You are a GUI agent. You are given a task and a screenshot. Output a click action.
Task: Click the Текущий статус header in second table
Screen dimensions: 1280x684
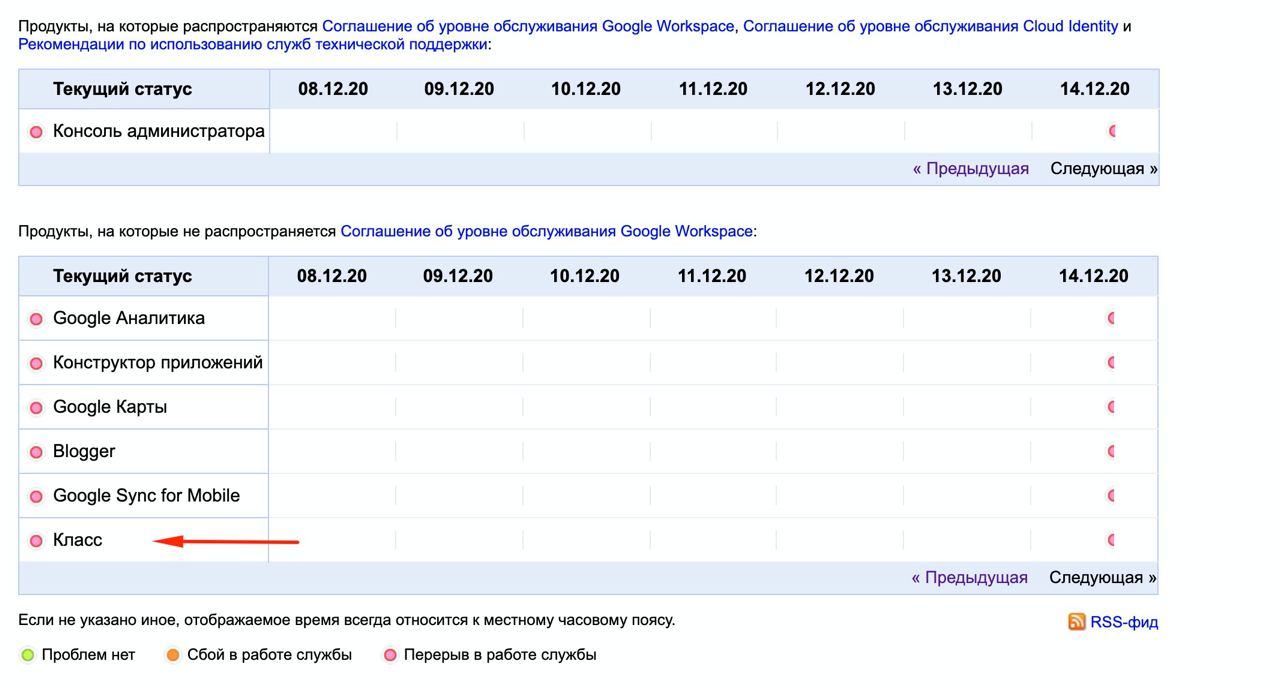click(122, 276)
